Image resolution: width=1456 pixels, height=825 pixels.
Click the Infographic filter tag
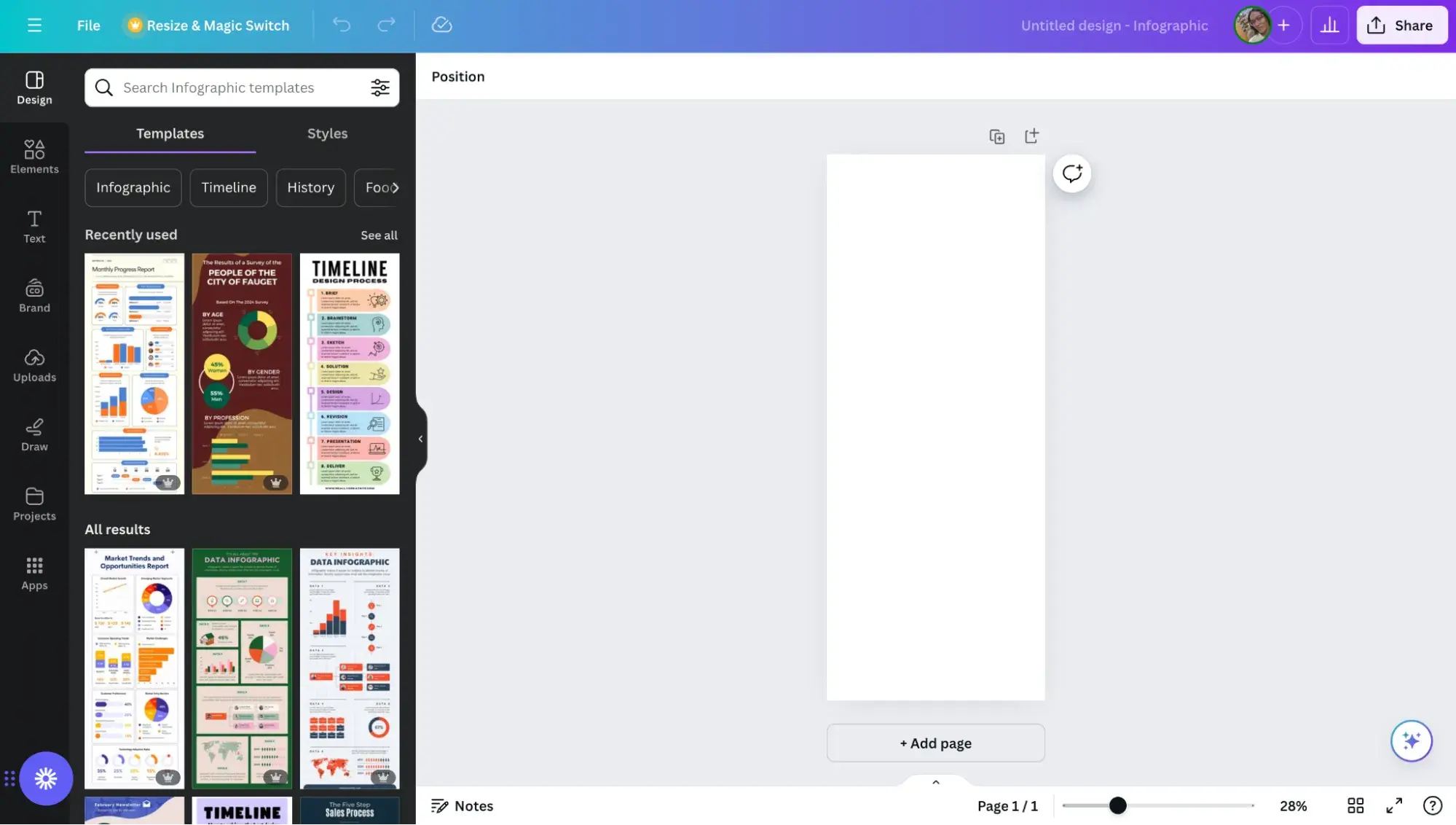pyautogui.click(x=133, y=187)
